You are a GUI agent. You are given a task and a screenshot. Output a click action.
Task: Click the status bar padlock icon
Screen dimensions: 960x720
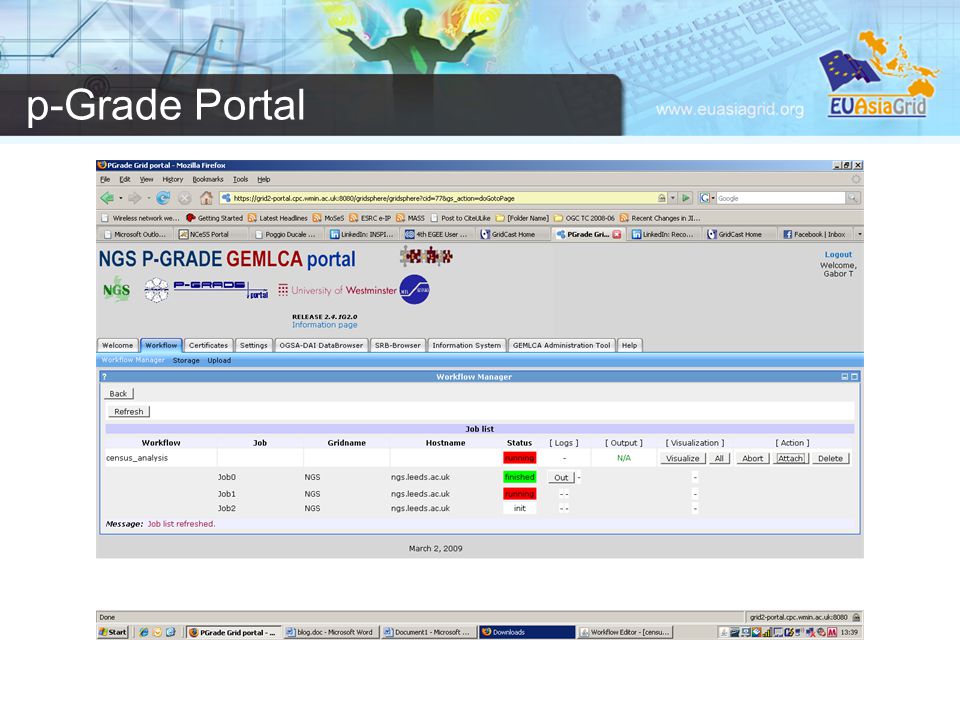click(x=856, y=617)
